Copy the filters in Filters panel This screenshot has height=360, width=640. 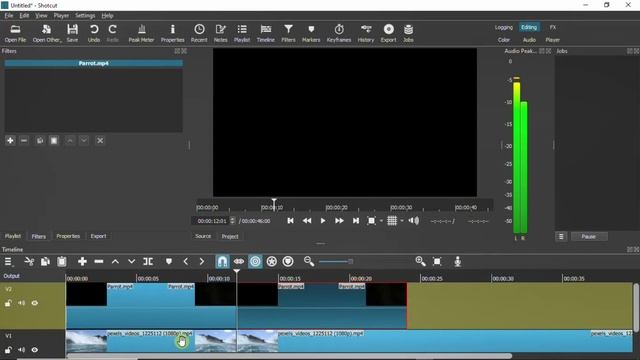[x=40, y=140]
